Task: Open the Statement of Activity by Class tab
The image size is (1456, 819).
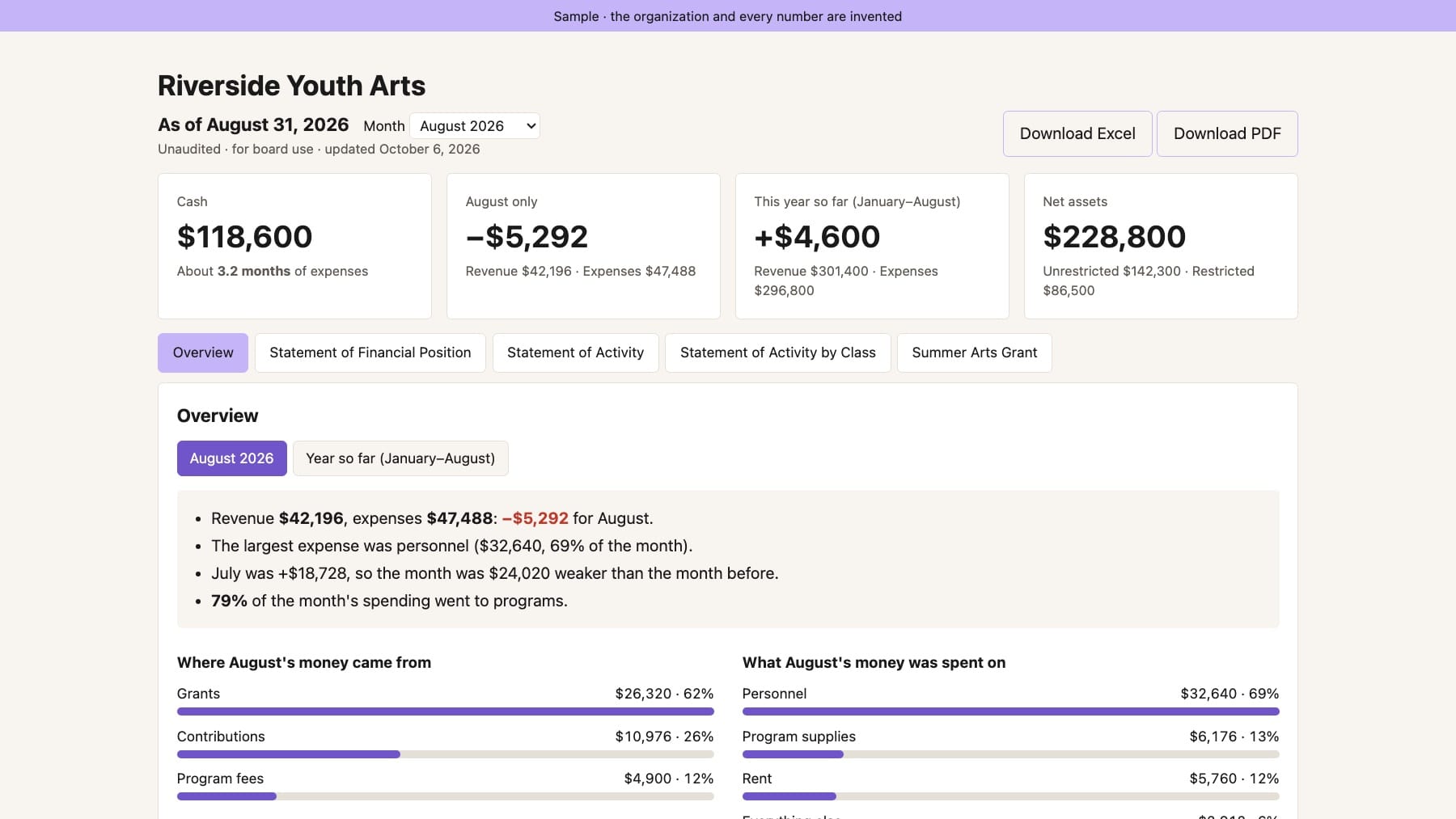Action: (778, 353)
